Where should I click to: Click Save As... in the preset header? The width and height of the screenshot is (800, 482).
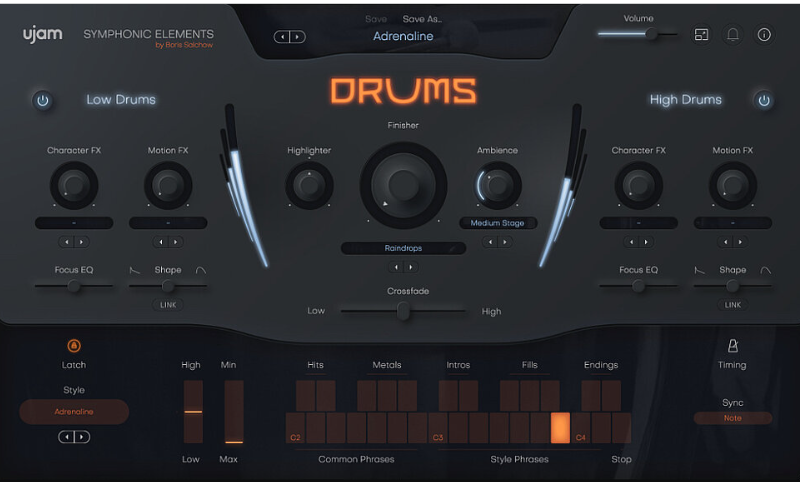click(422, 19)
